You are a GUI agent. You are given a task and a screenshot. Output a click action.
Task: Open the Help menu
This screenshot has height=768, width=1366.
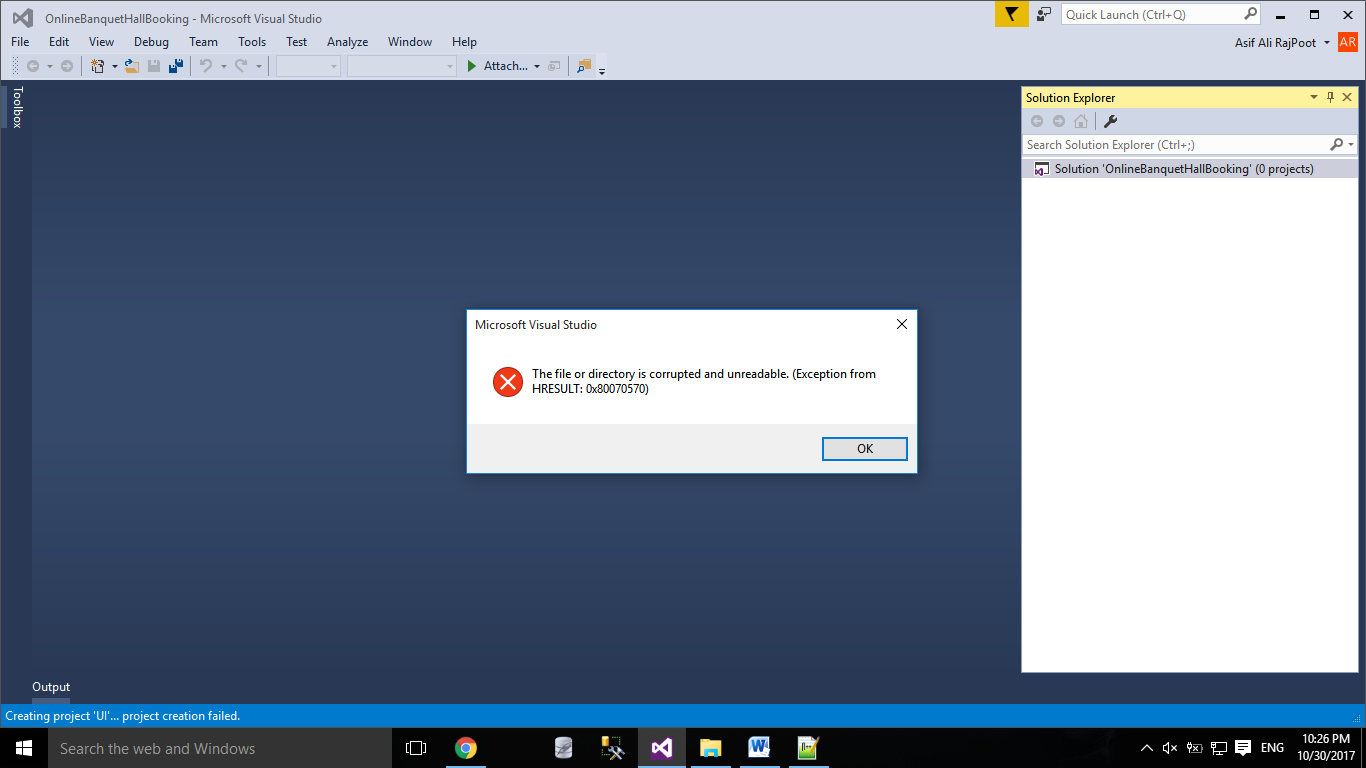point(464,42)
